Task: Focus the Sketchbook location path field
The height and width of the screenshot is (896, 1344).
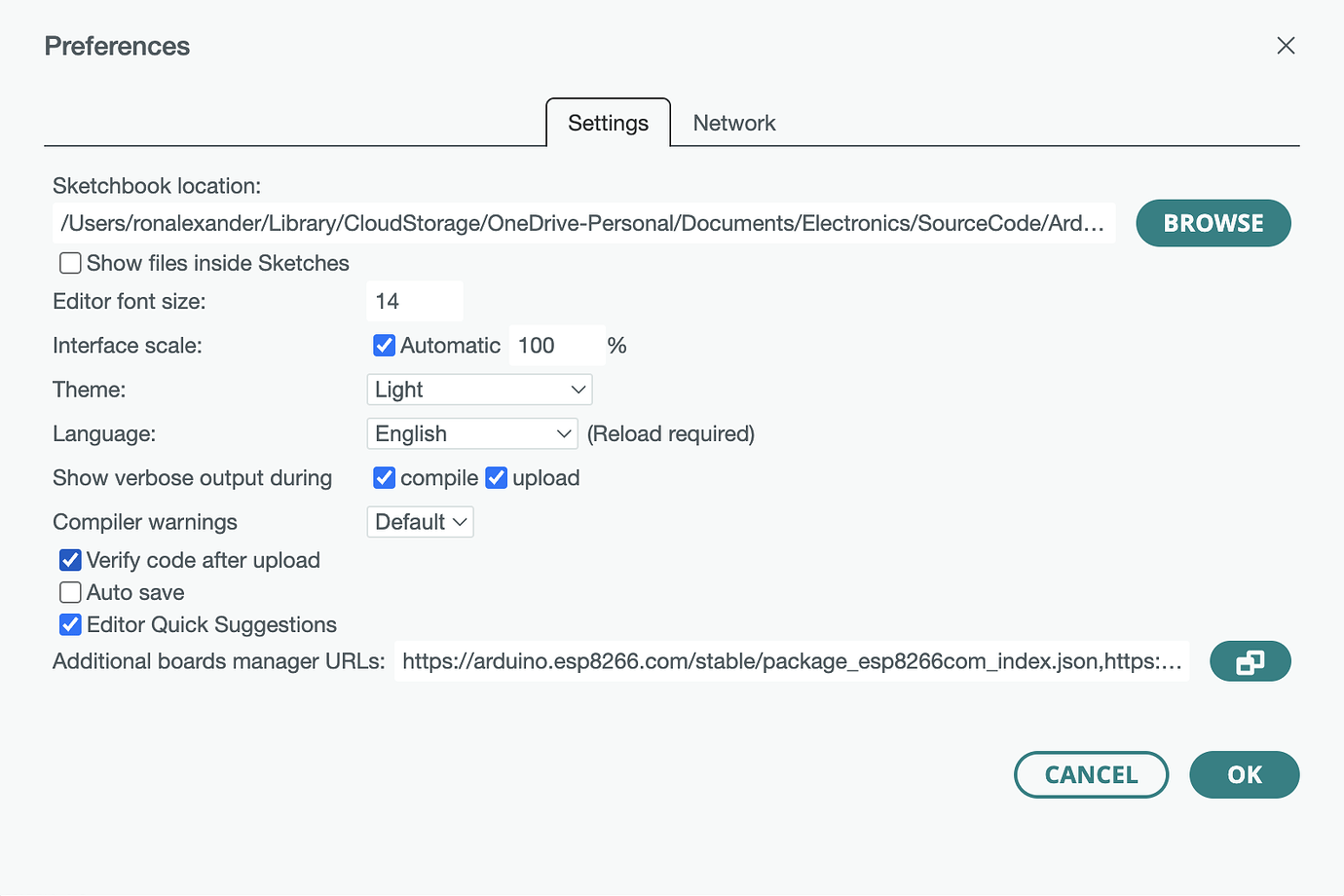Action: click(583, 224)
